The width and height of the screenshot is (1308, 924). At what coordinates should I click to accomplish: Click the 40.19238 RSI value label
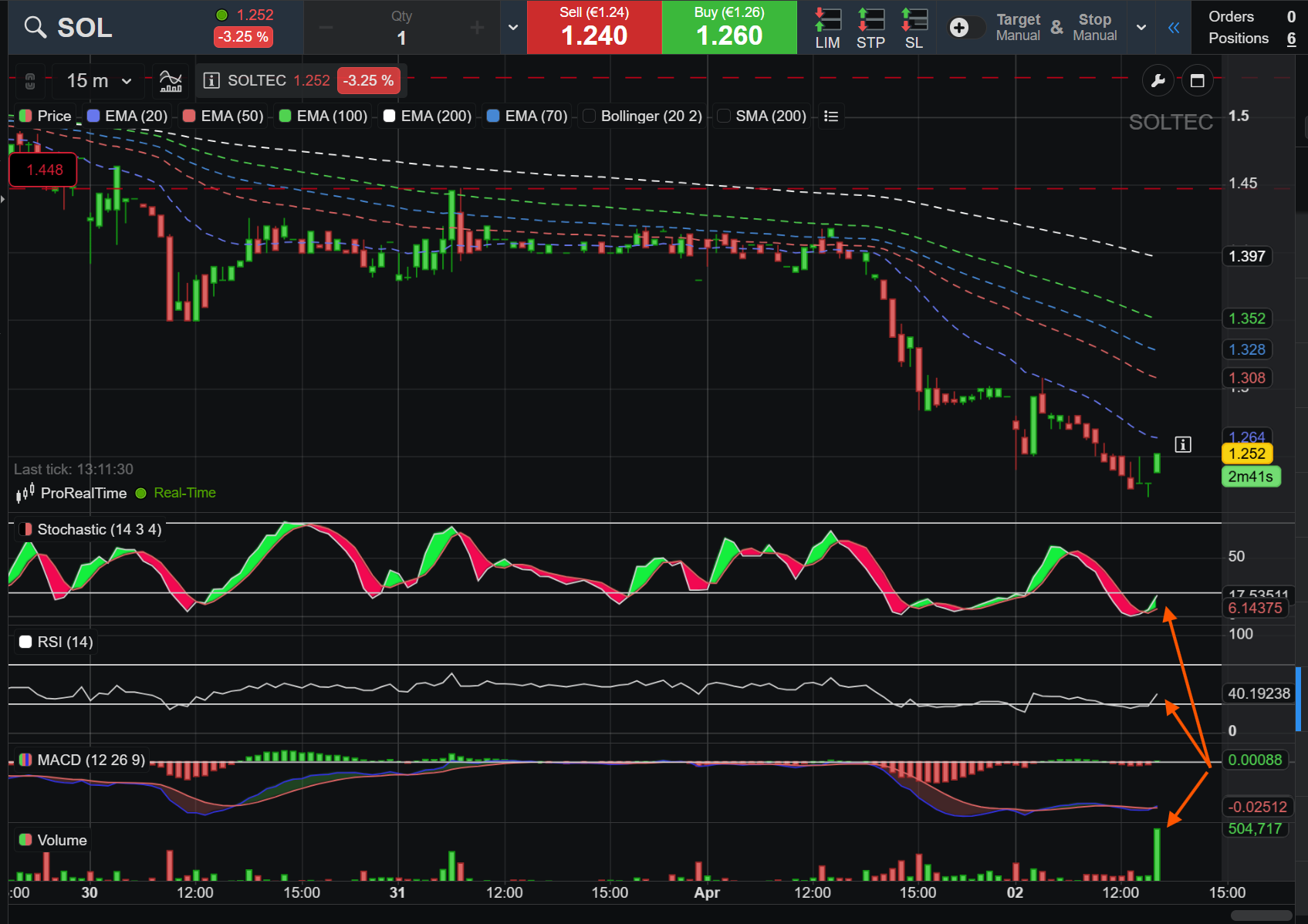(x=1259, y=693)
